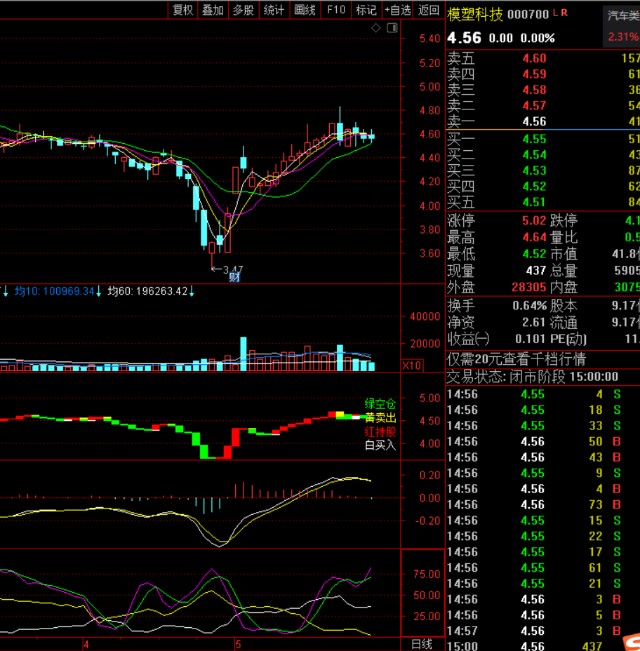The image size is (640, 651).
Task: Click the 模塑科技 stock name
Action: 474,13
